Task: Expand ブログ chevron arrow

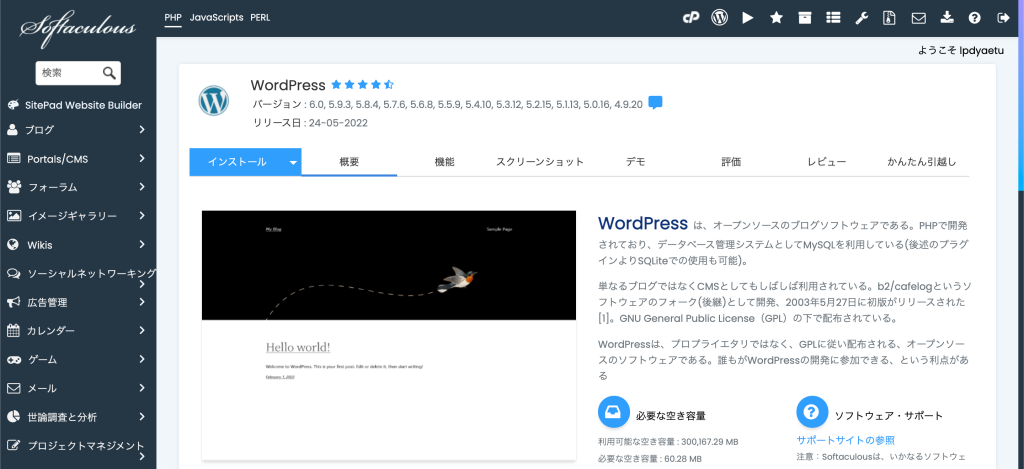Action: coord(142,129)
